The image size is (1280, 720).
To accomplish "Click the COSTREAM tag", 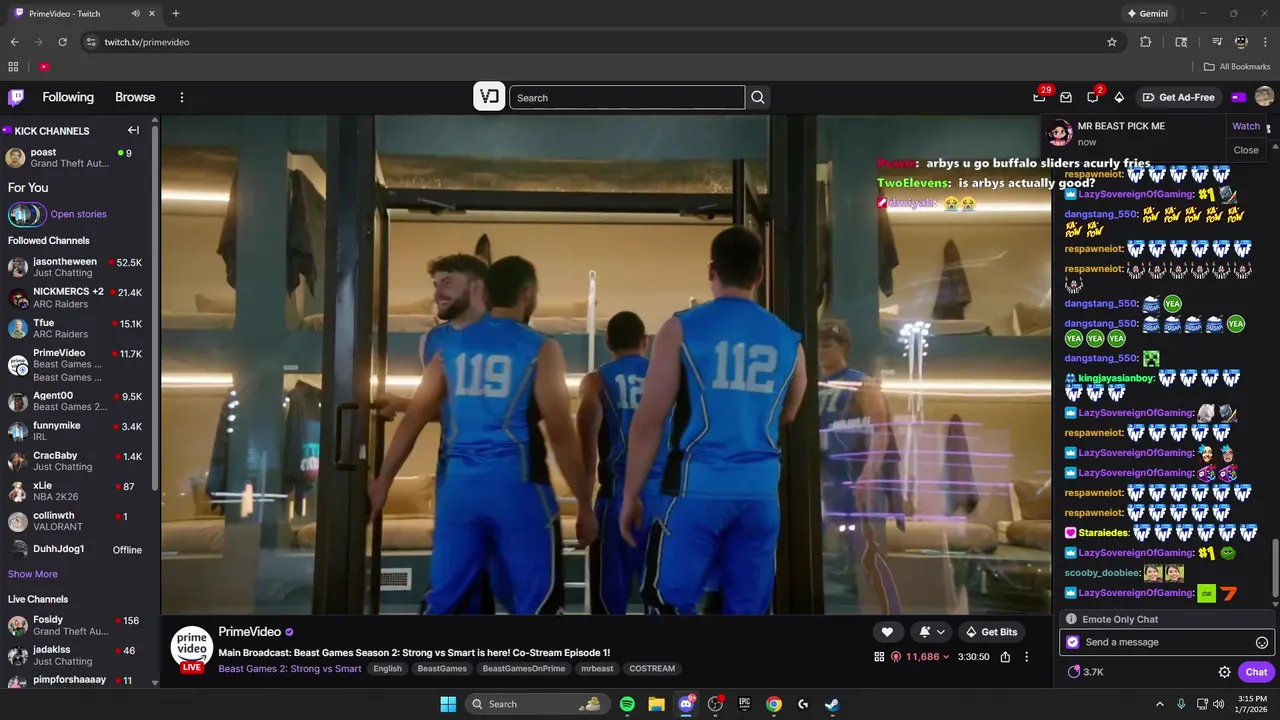I will click(652, 669).
